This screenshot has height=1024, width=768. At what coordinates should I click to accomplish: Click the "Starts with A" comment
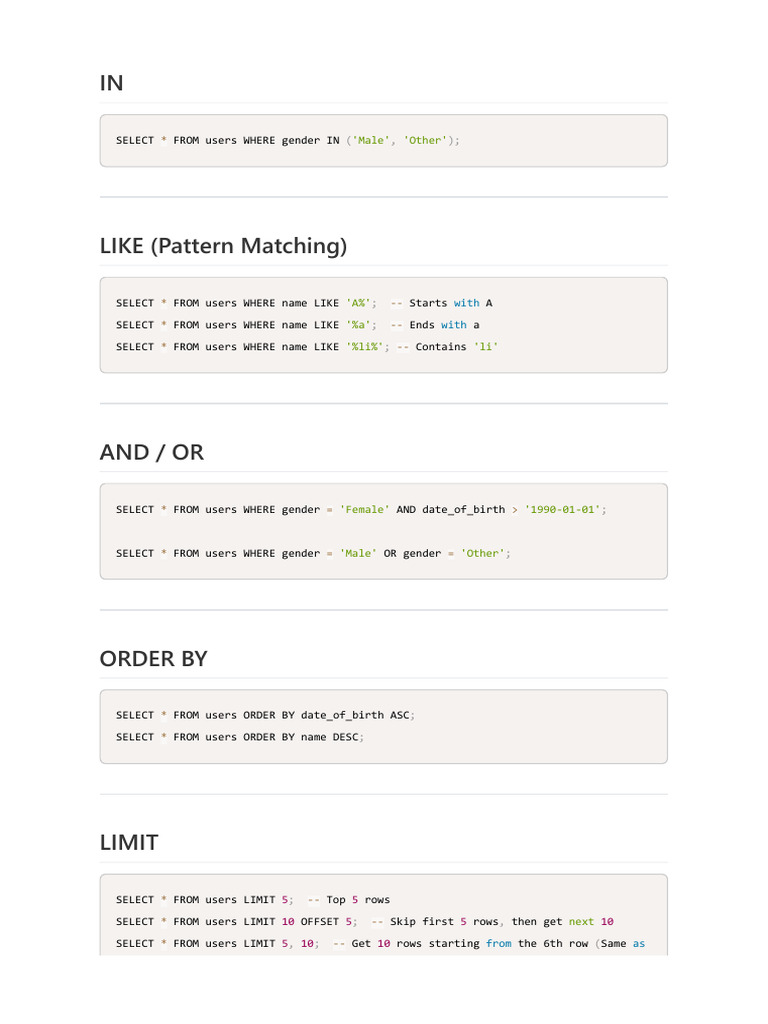(450, 302)
